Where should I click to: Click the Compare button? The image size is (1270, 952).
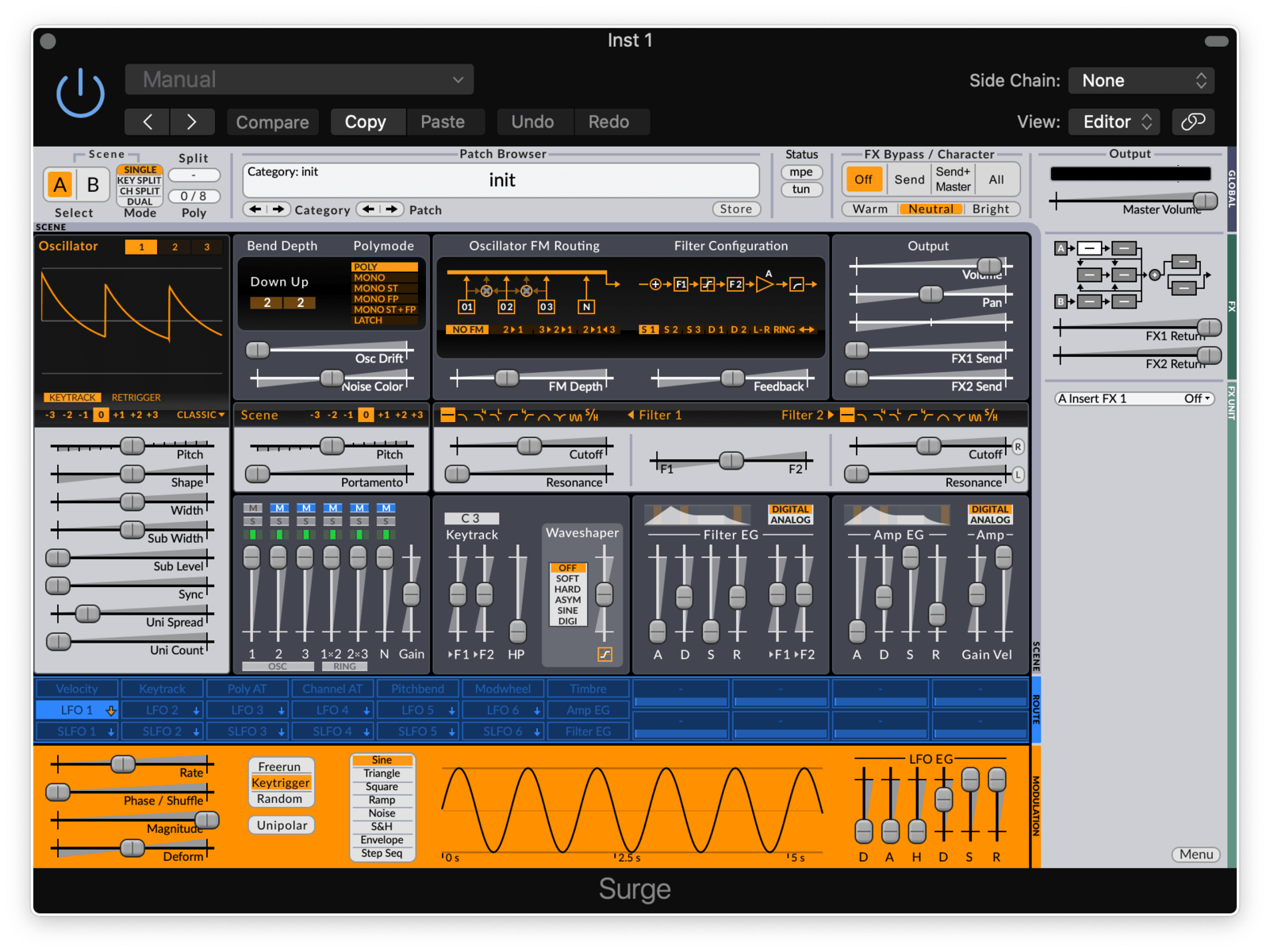coord(272,121)
